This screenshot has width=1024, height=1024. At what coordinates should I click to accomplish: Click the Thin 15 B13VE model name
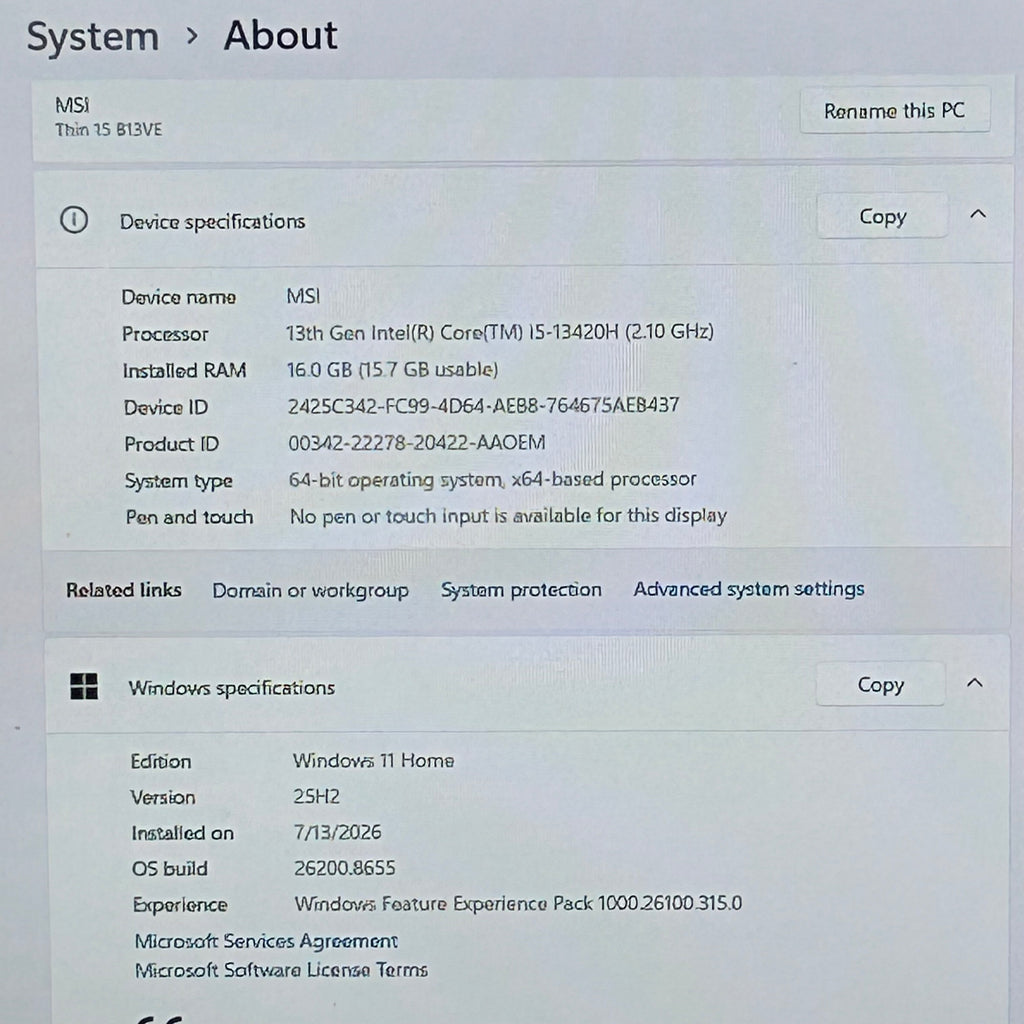[108, 129]
